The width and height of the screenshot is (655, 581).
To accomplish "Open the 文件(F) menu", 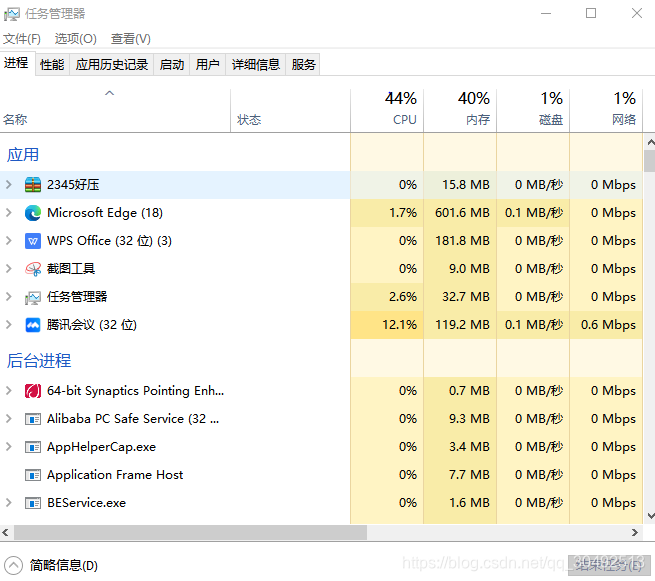I will point(22,39).
